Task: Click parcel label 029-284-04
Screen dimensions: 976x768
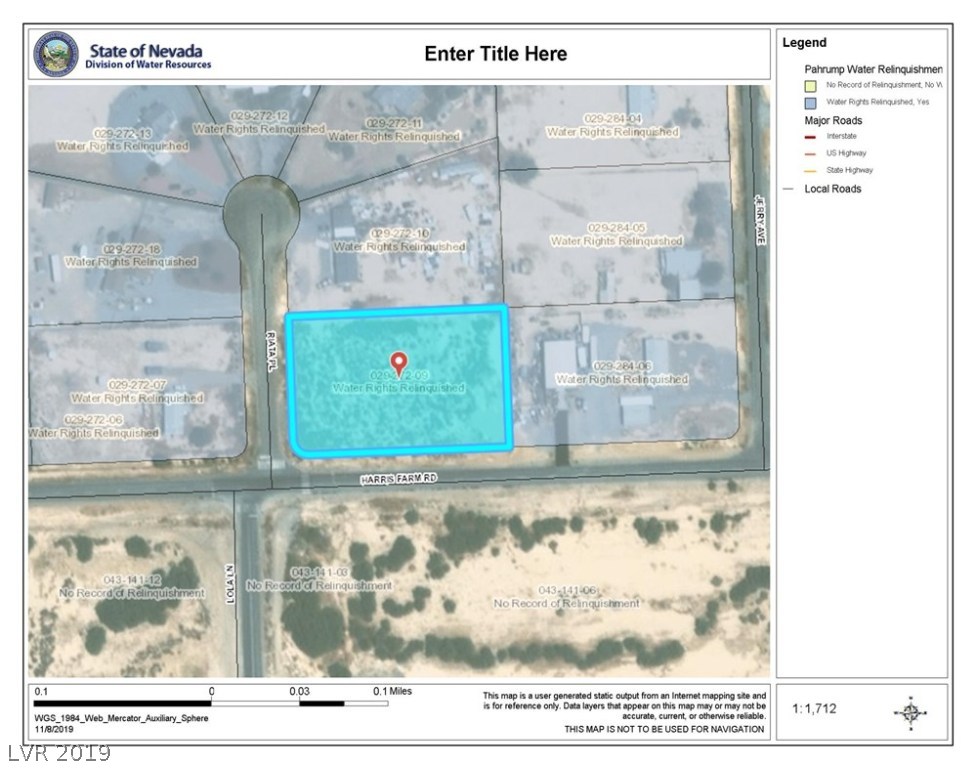Action: (x=612, y=119)
